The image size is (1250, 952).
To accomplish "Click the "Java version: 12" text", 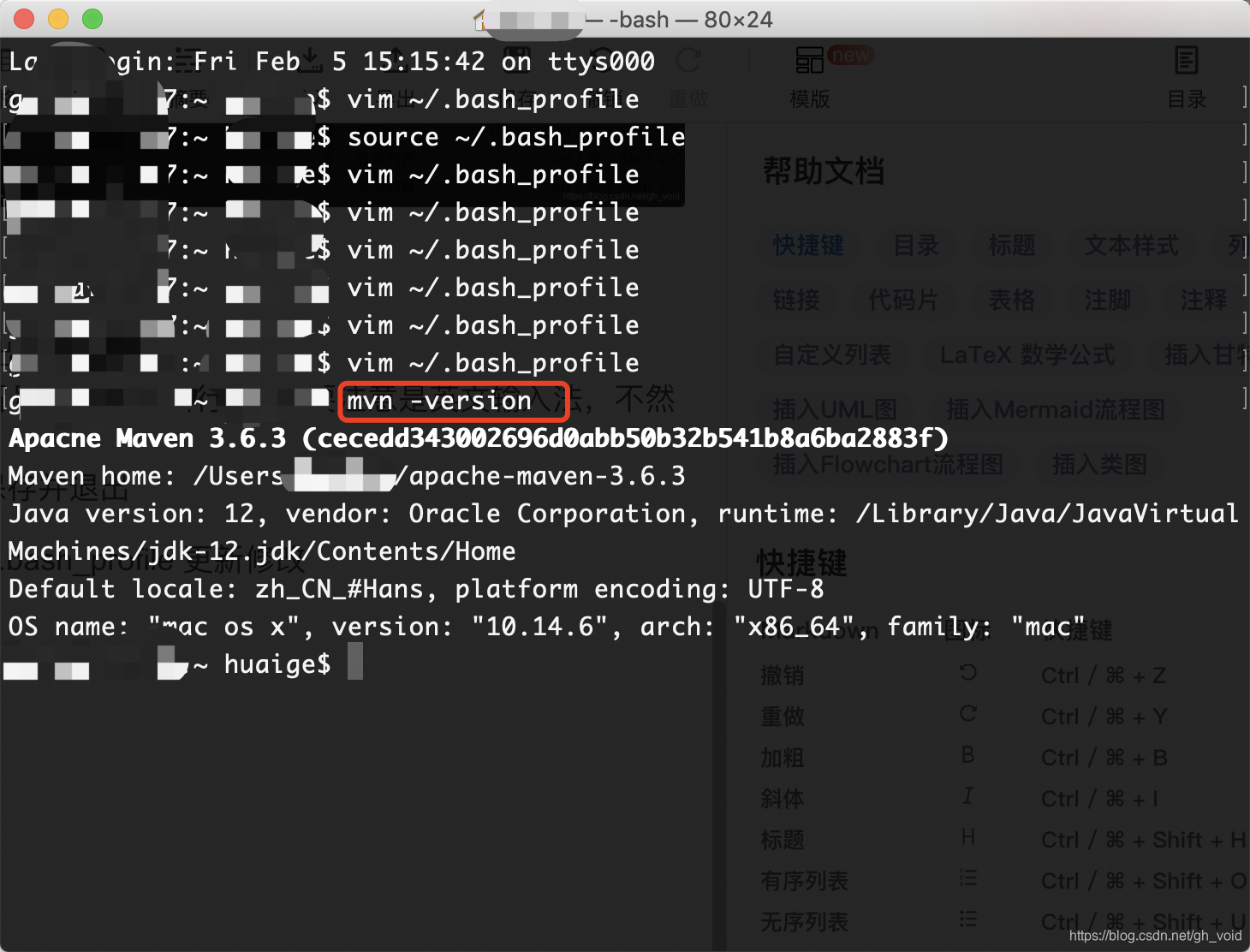I will coord(131,514).
